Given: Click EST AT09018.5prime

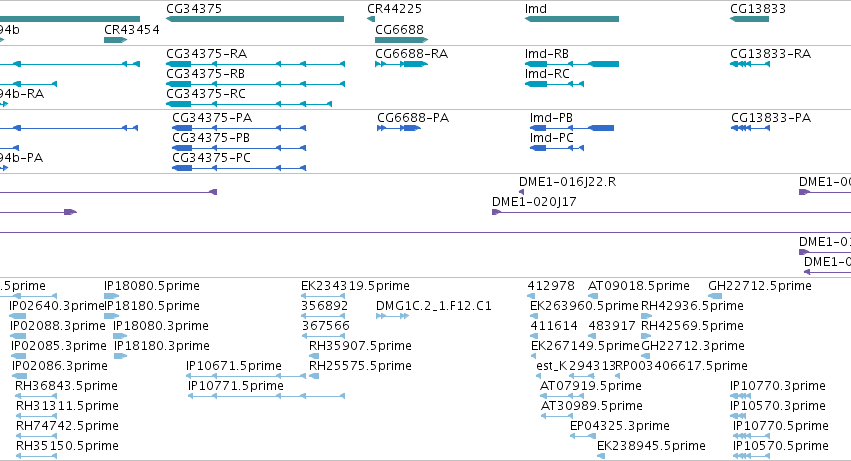Looking at the screenshot, I should pyautogui.click(x=593, y=296).
